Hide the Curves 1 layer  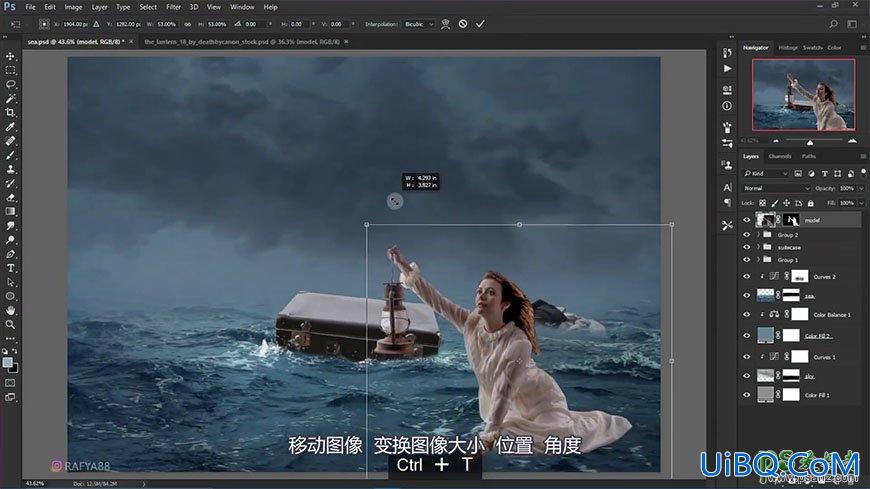tap(747, 357)
